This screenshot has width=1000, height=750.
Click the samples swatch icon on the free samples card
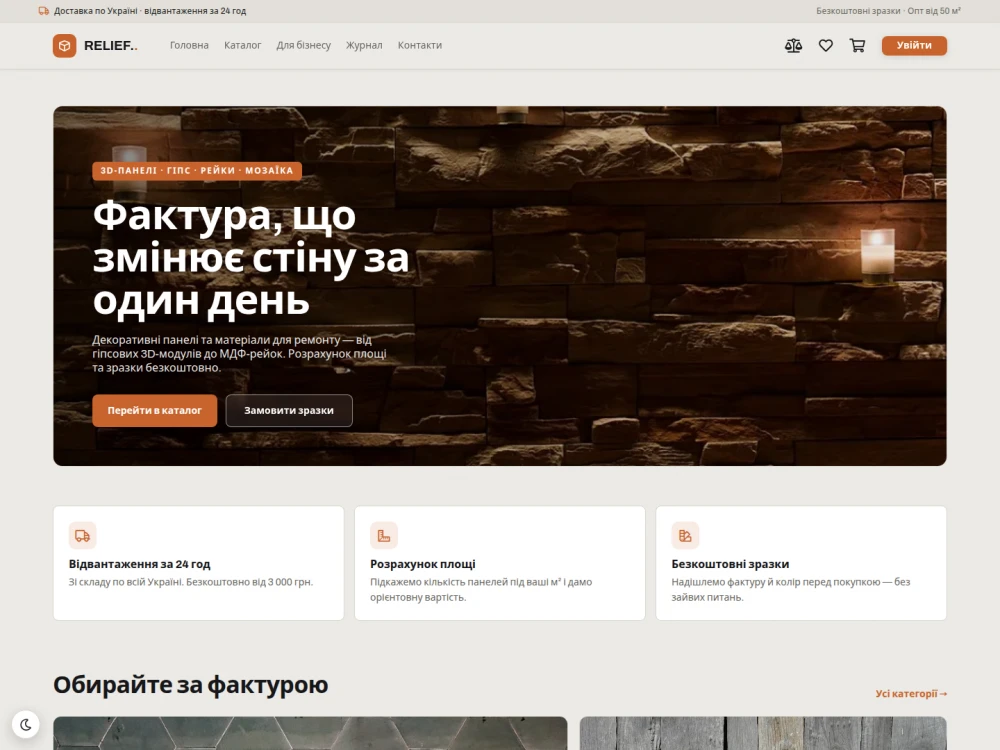pos(686,536)
